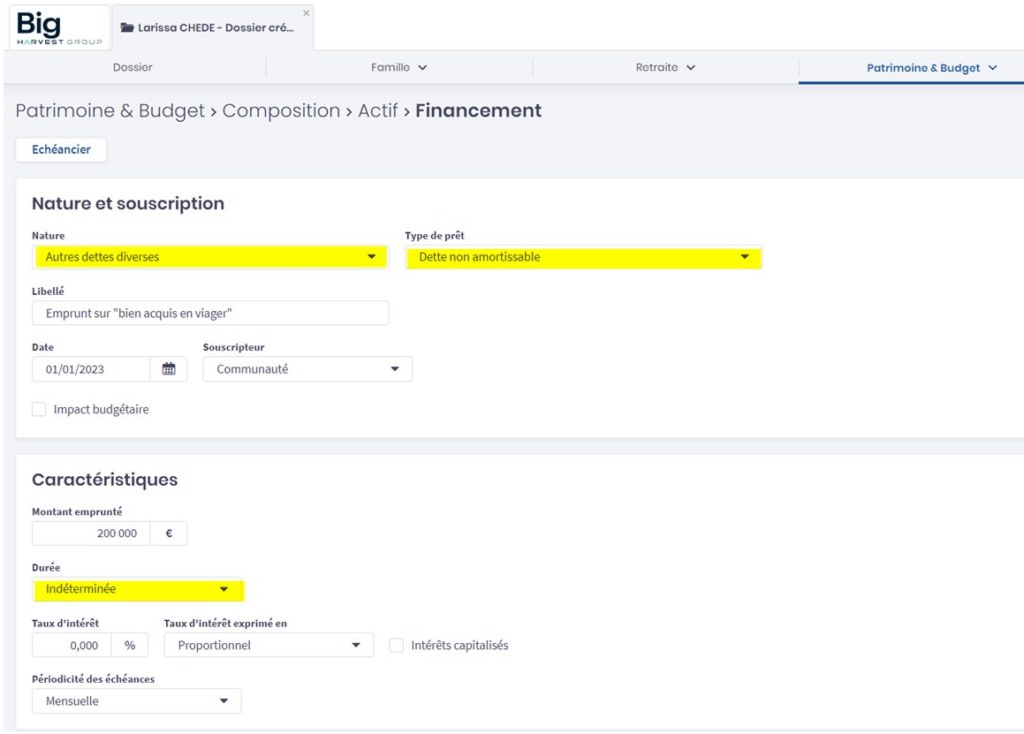Close the Larissa CHEDE dossier tab
This screenshot has height=734, width=1024.
tap(306, 13)
